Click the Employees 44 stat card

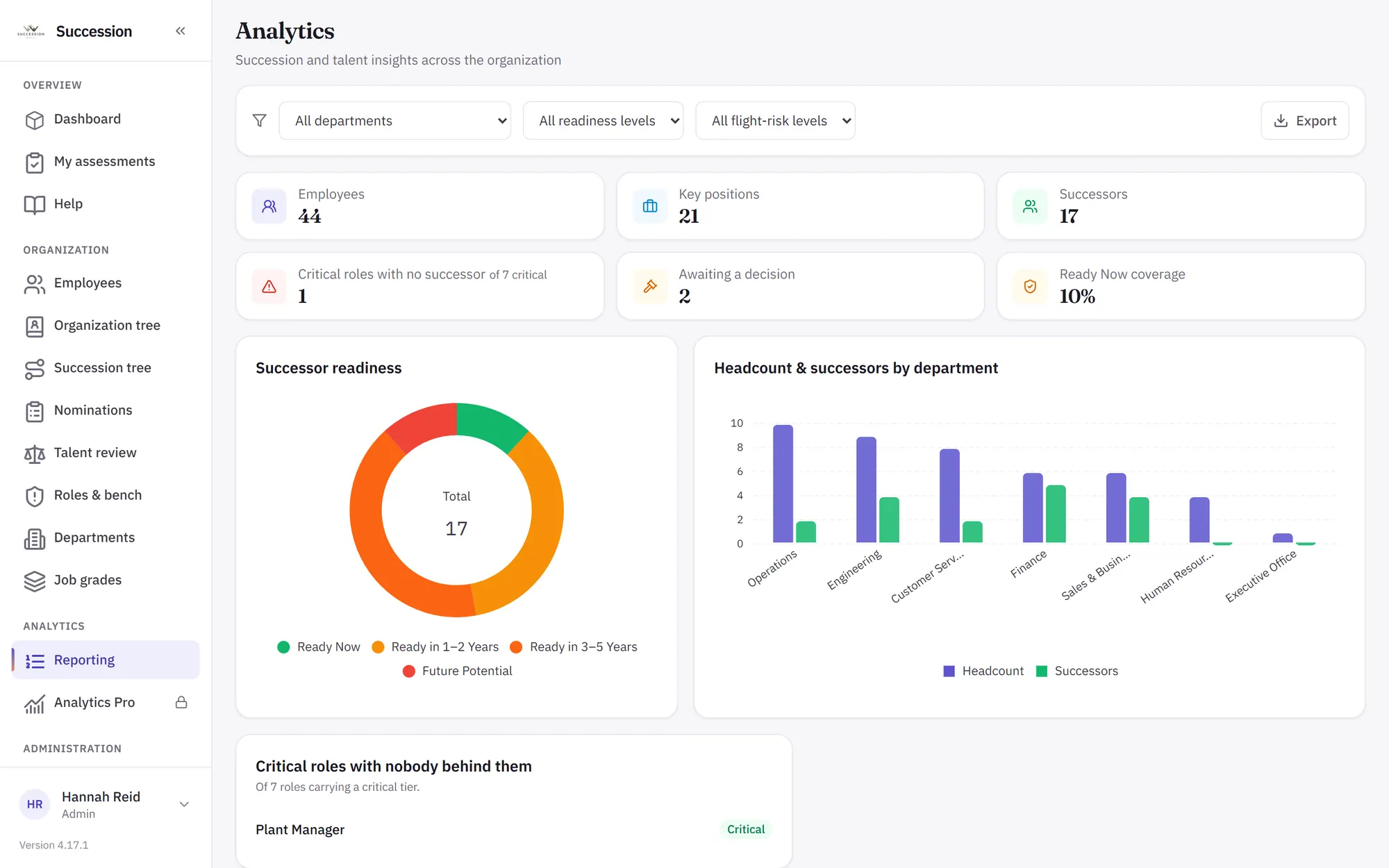click(420, 206)
